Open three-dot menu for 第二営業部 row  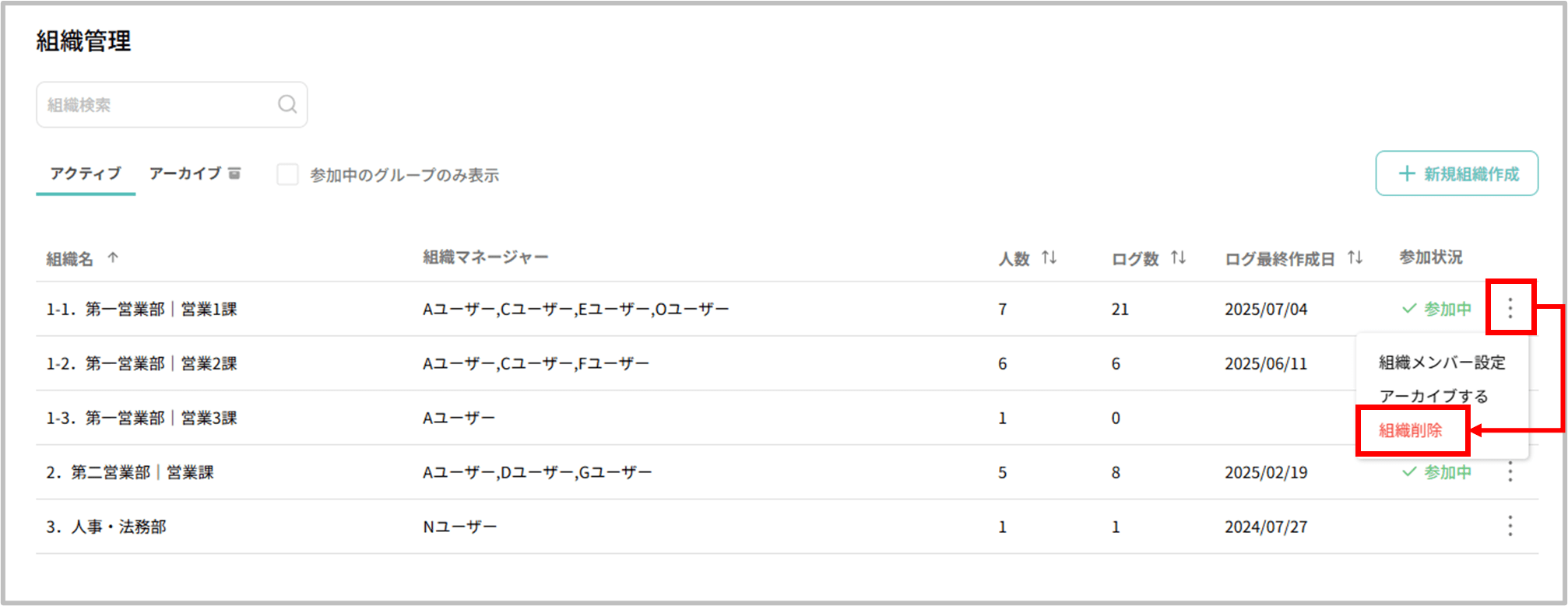pyautogui.click(x=1510, y=471)
